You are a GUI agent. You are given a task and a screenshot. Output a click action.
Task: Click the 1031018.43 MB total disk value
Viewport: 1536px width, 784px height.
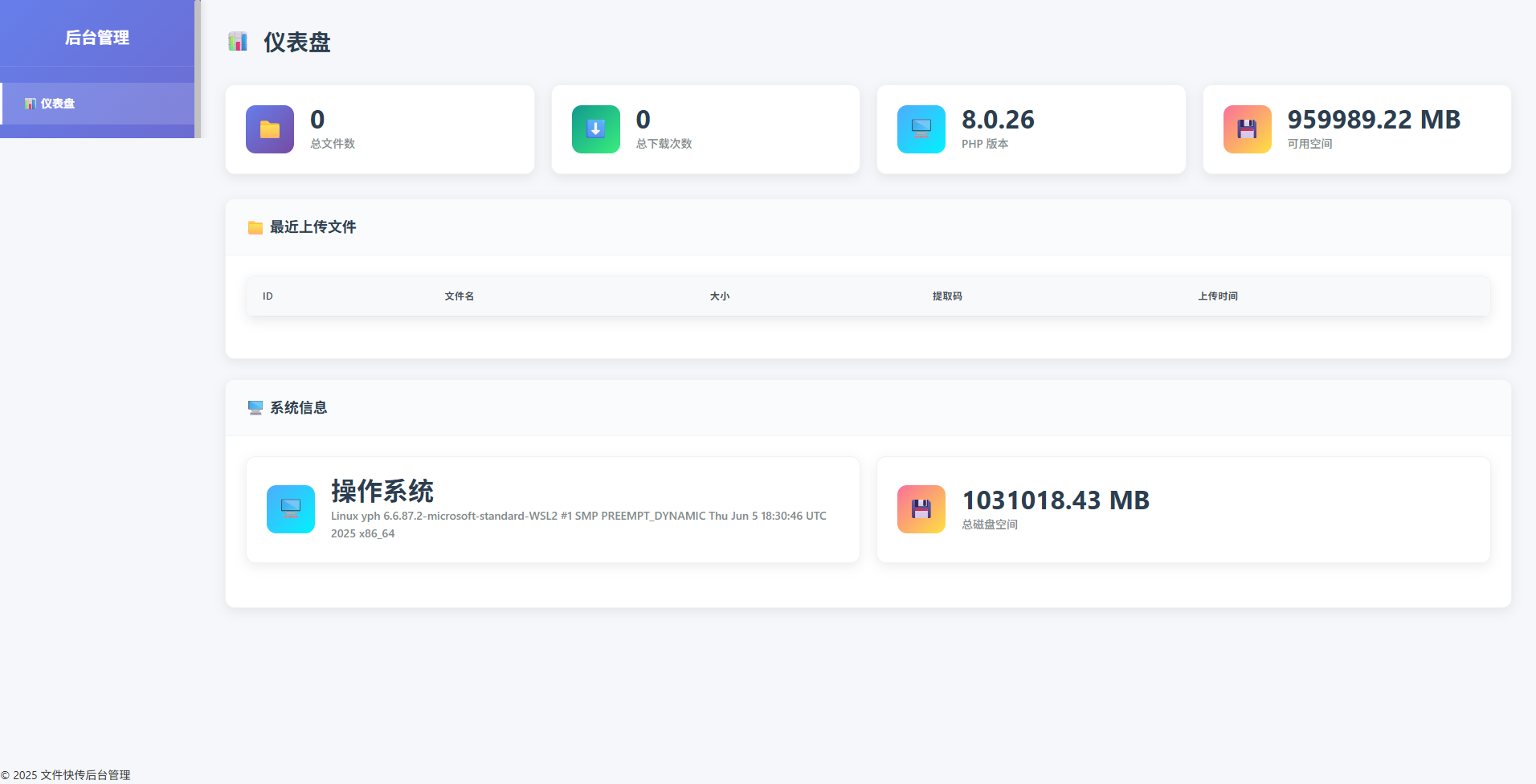(x=1056, y=500)
